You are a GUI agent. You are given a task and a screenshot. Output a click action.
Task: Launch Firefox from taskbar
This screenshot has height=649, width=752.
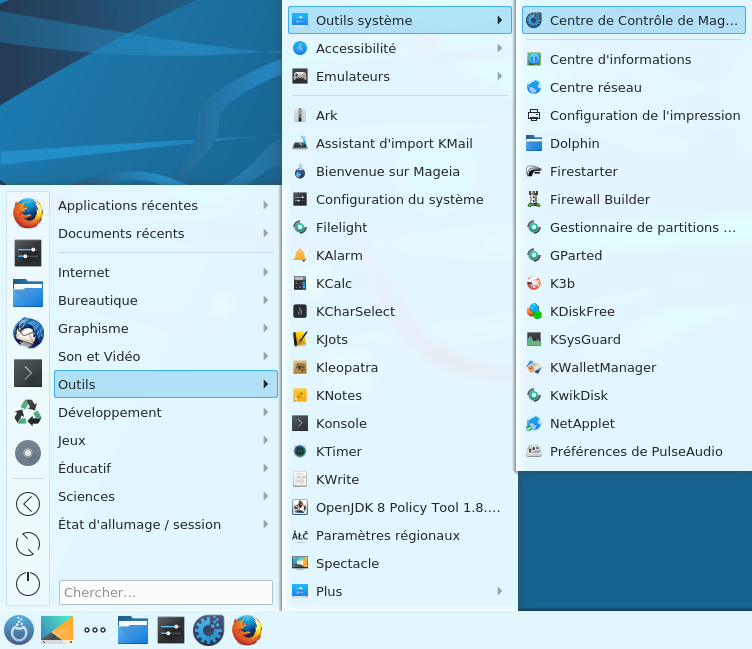point(247,630)
